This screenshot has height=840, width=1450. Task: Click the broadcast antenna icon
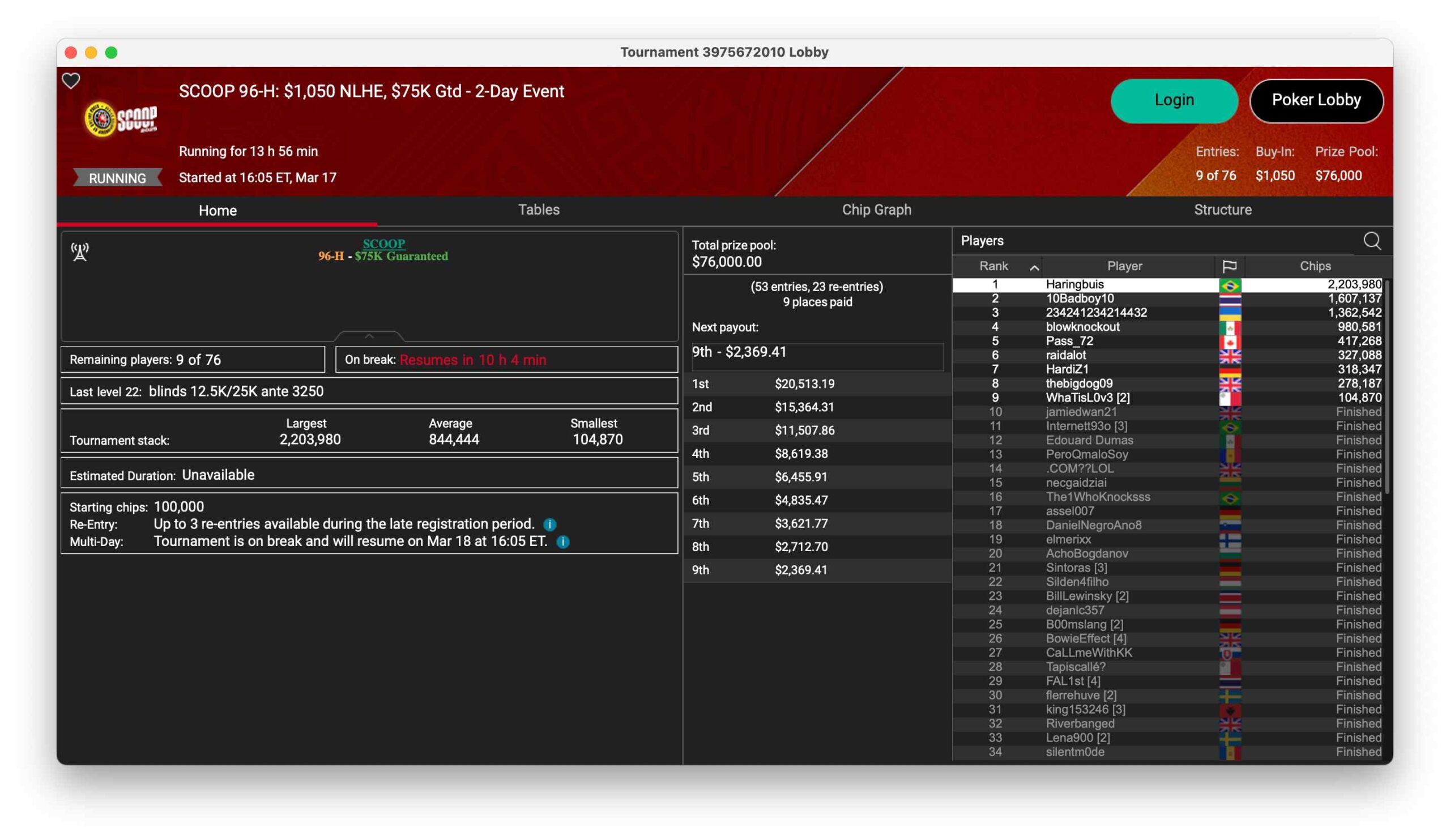(x=80, y=251)
